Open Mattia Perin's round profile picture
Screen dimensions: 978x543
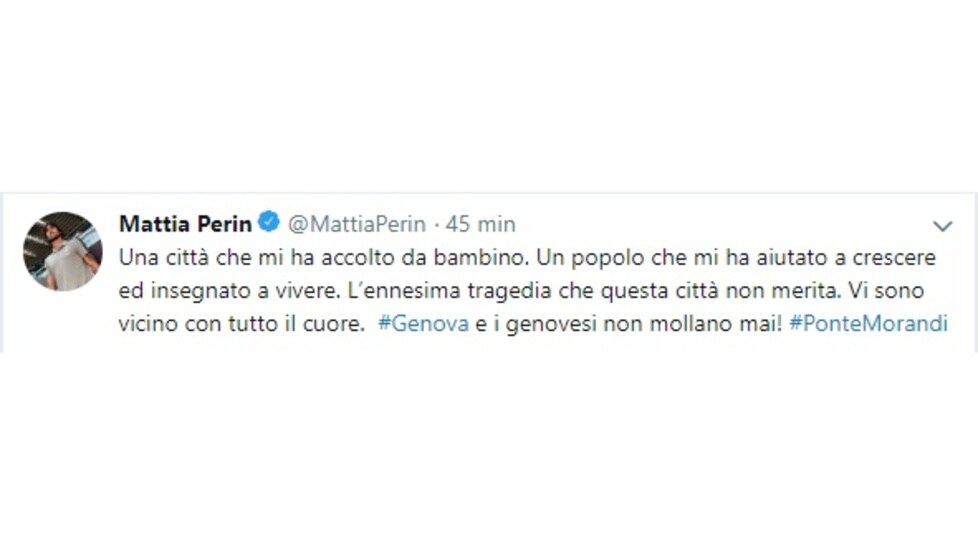(62, 251)
